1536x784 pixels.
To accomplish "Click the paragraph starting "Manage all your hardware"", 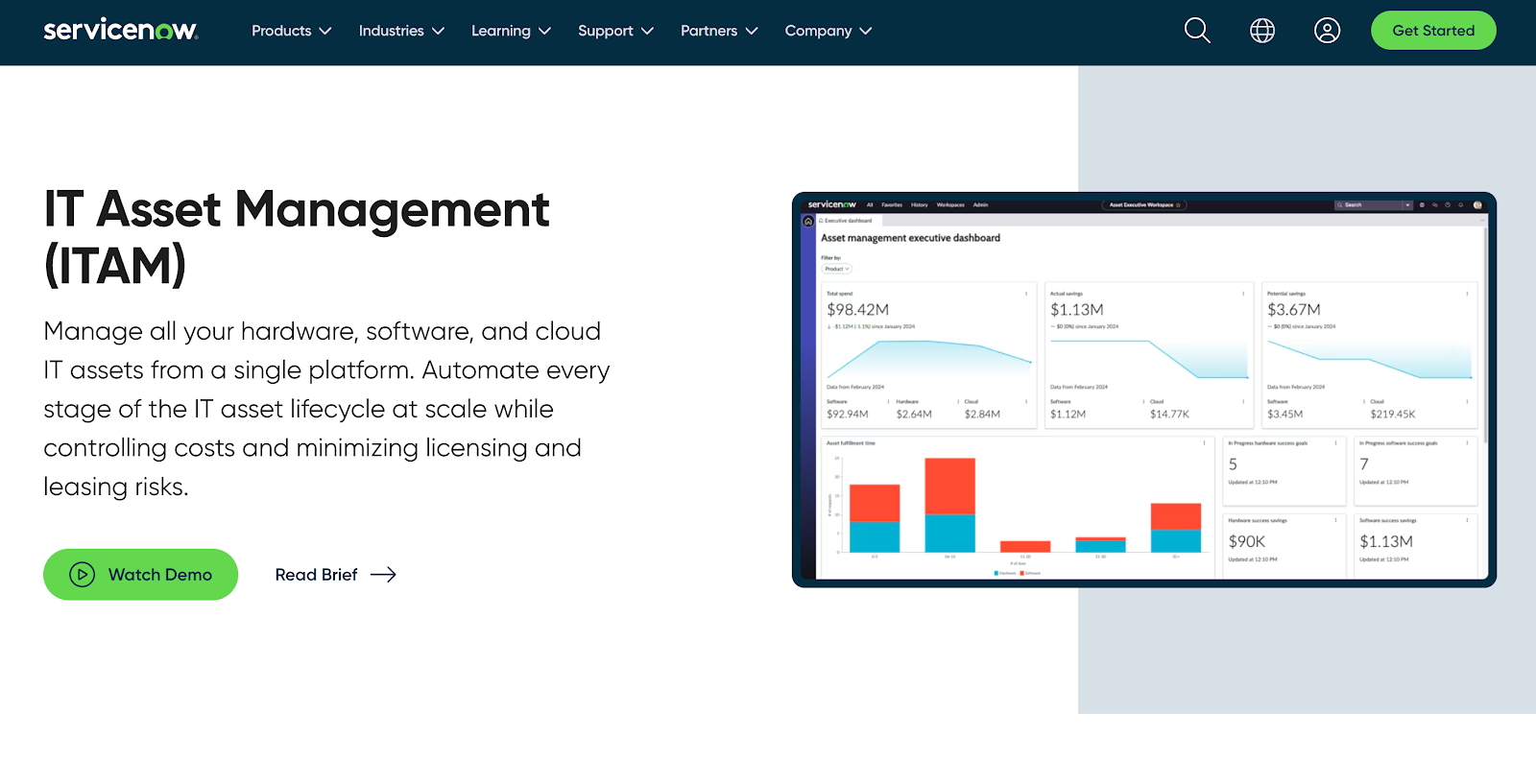I will coord(326,409).
